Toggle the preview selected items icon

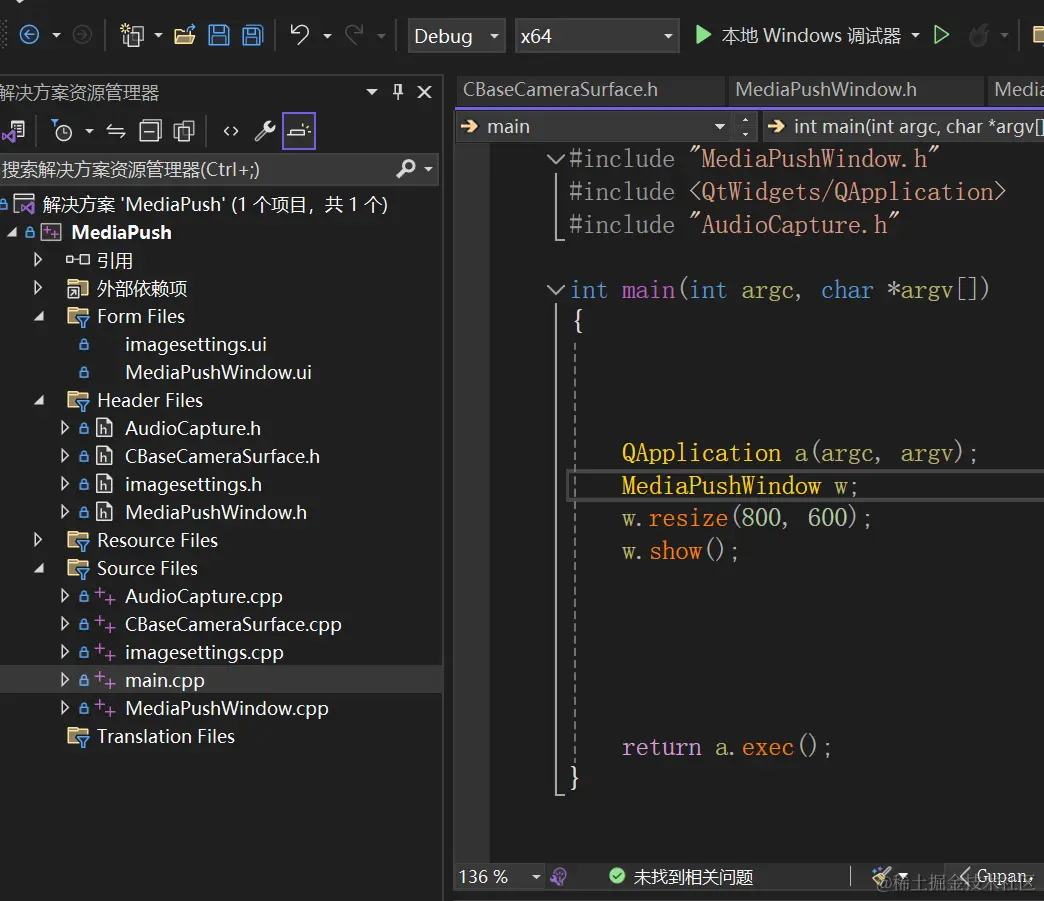click(x=299, y=131)
